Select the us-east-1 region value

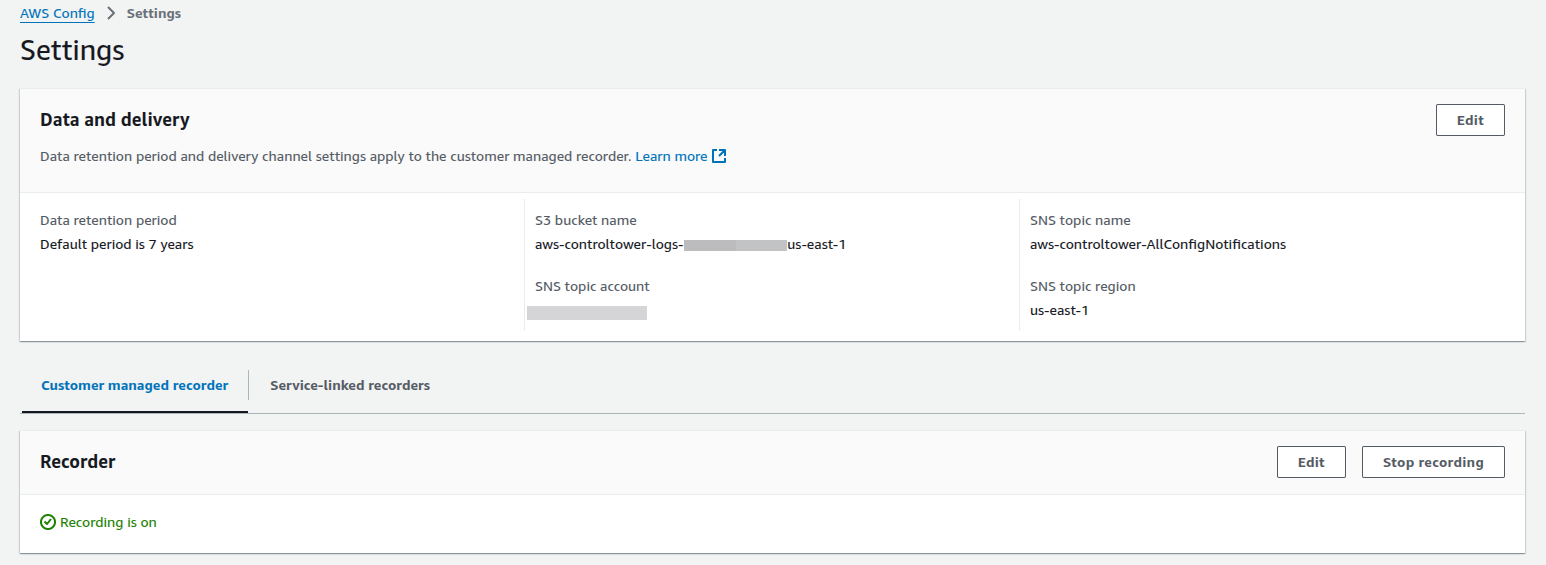pyautogui.click(x=1059, y=310)
